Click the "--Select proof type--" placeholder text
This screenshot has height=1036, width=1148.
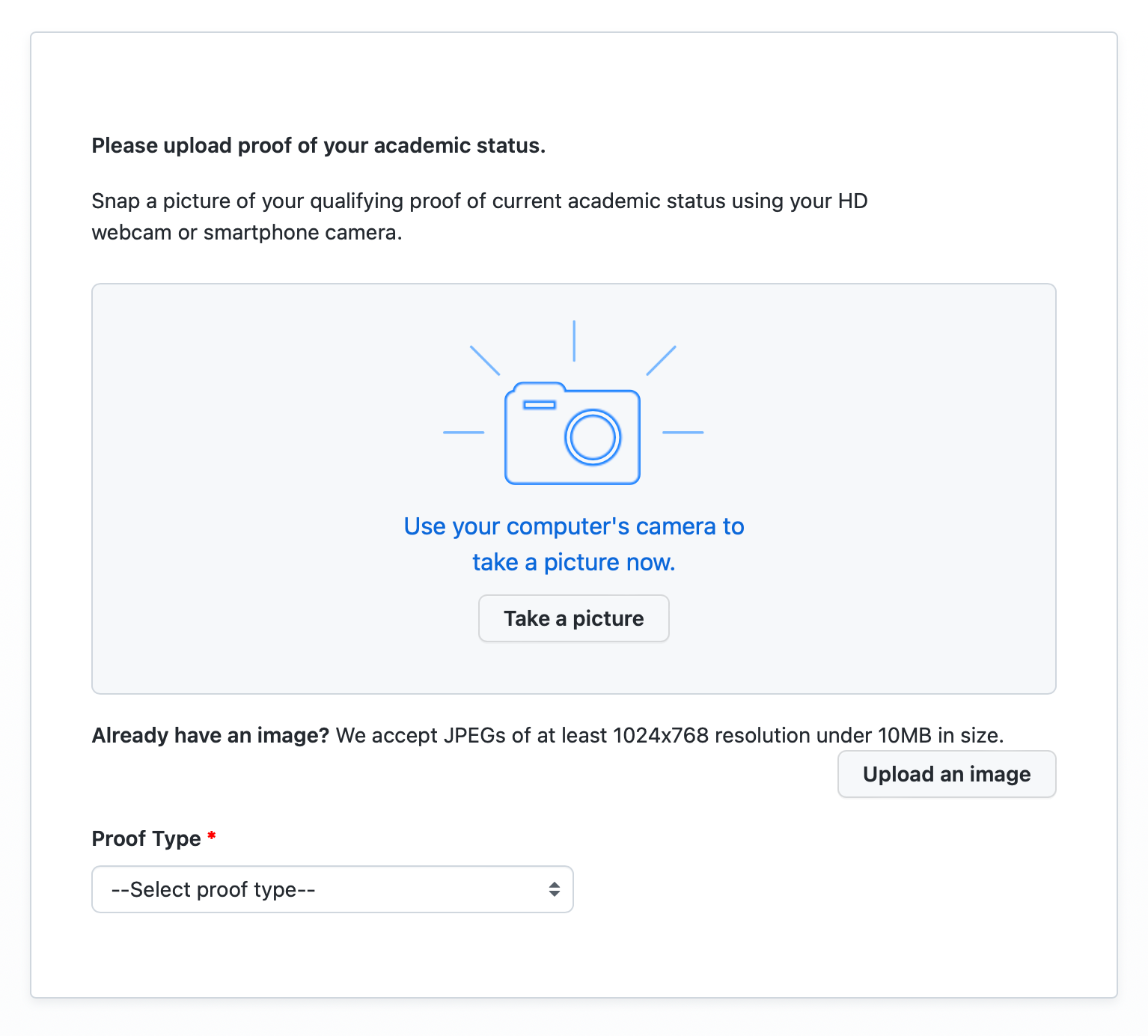(213, 889)
